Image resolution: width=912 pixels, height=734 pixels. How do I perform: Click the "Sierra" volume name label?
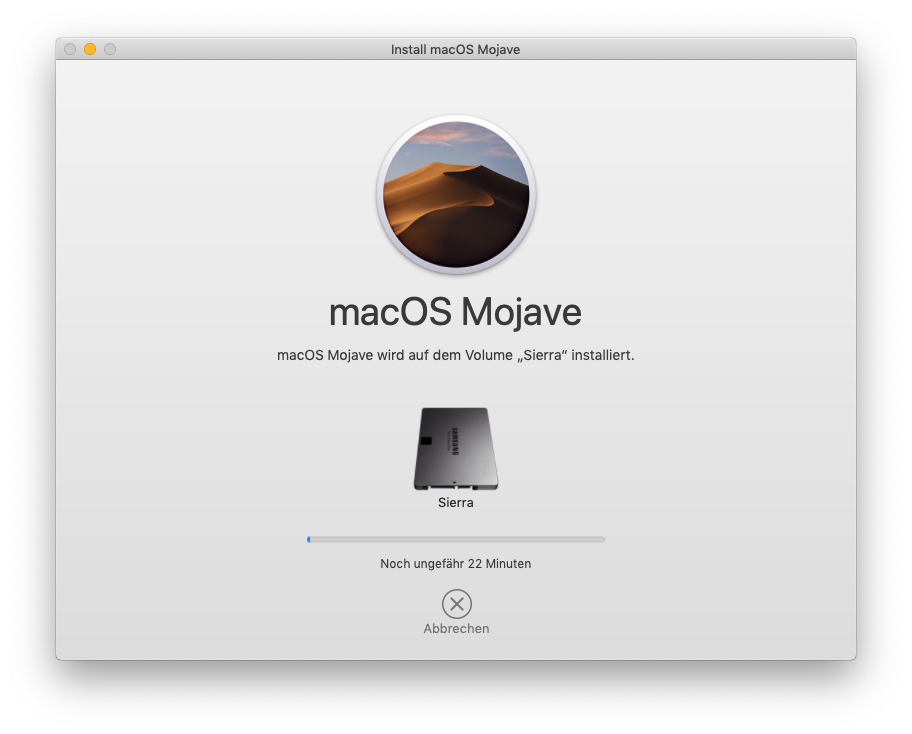(456, 503)
